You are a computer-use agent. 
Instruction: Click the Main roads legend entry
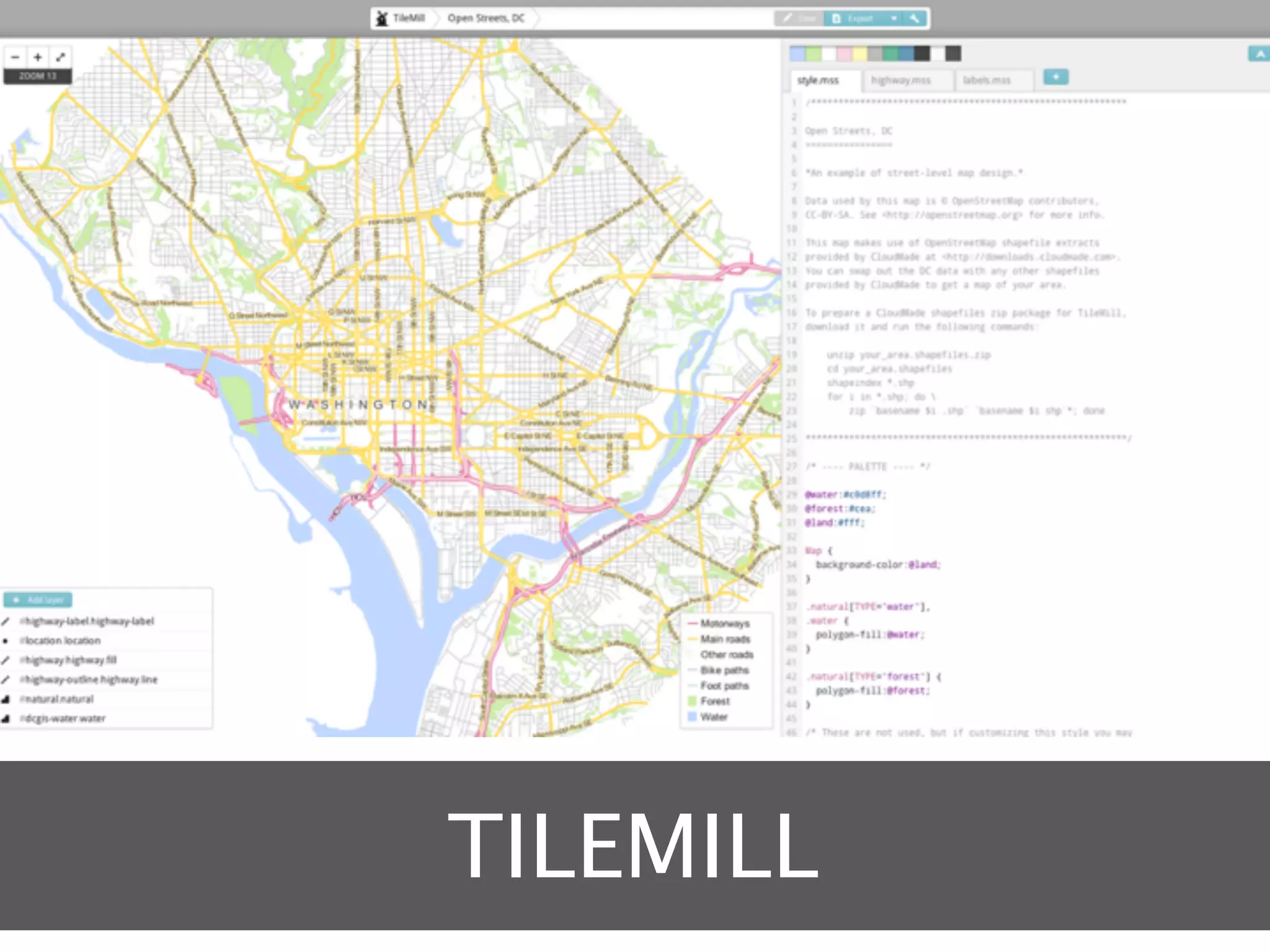(719, 639)
